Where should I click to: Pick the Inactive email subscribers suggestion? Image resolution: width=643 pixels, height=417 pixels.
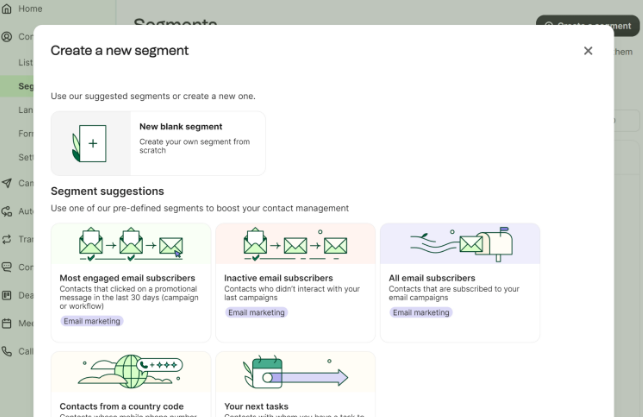pos(295,282)
